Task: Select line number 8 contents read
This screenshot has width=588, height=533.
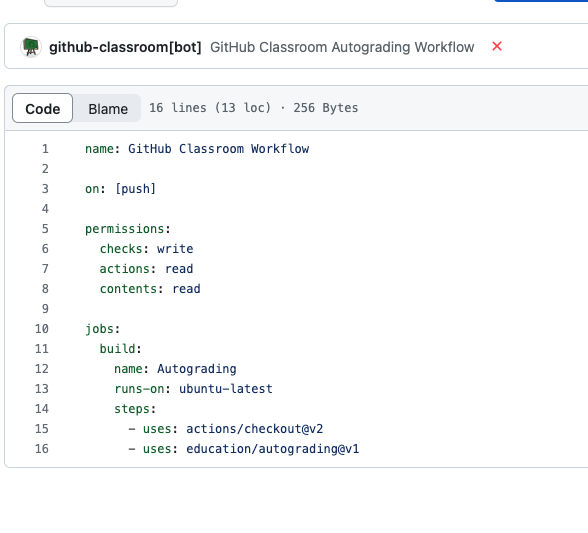Action: coord(45,289)
